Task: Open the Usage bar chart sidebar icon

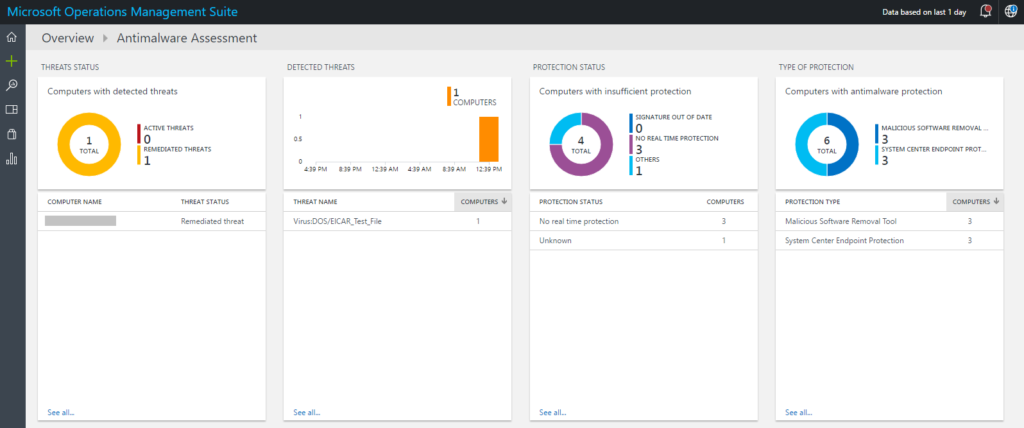Action: [x=11, y=159]
